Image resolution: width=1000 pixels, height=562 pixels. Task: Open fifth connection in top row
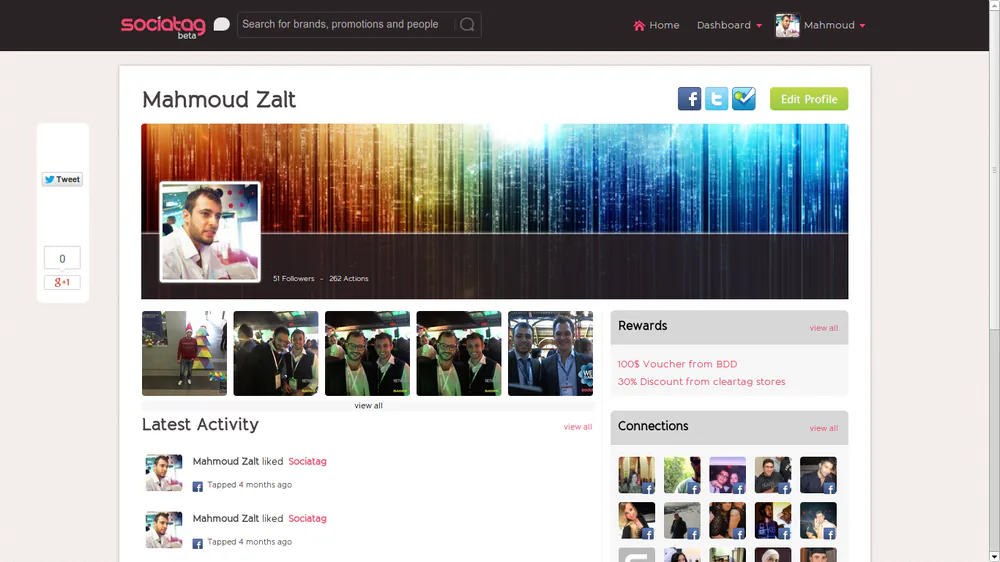tap(818, 475)
